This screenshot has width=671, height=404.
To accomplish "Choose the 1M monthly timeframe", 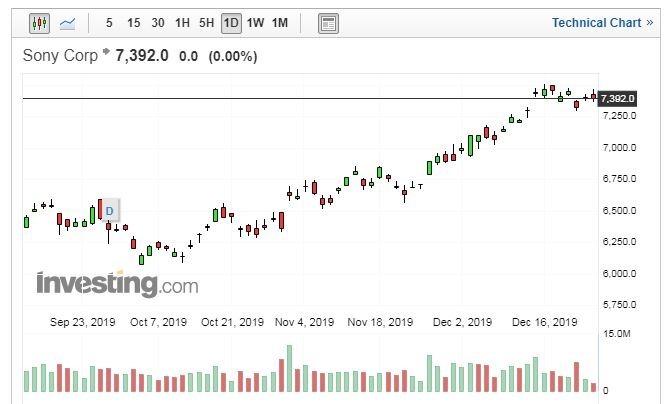I will (x=280, y=23).
